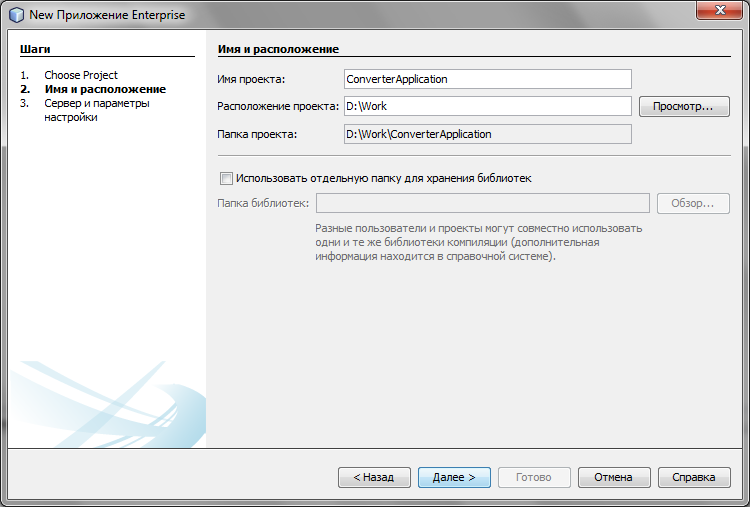Cancel the wizard with Отмена
Viewport: 750px width, 507px height.
tap(614, 477)
